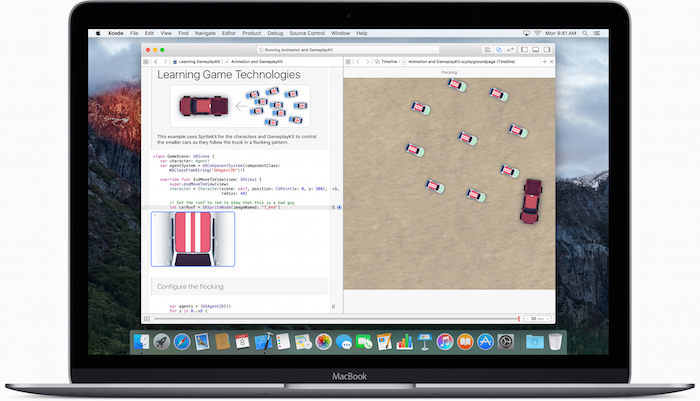Click the AirPlay display icon in menu bar
Image resolution: width=700 pixels, height=401 pixels.
tap(526, 33)
